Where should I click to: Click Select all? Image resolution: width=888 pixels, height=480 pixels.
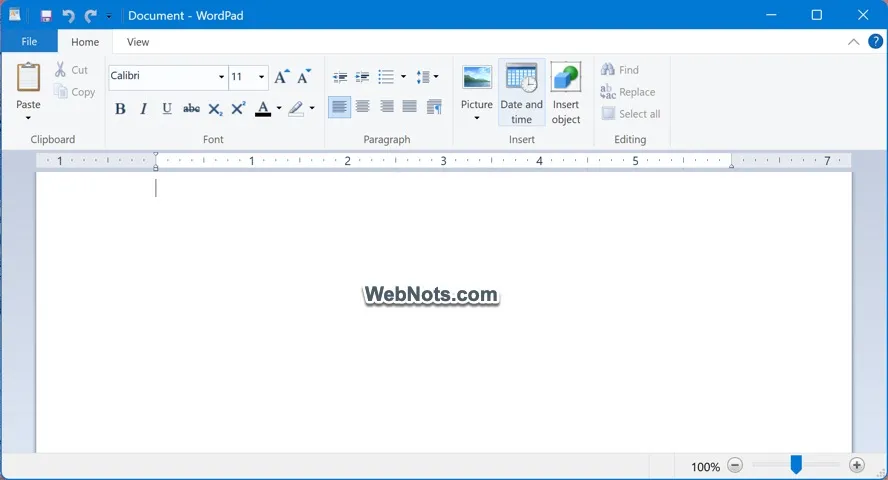click(x=630, y=114)
